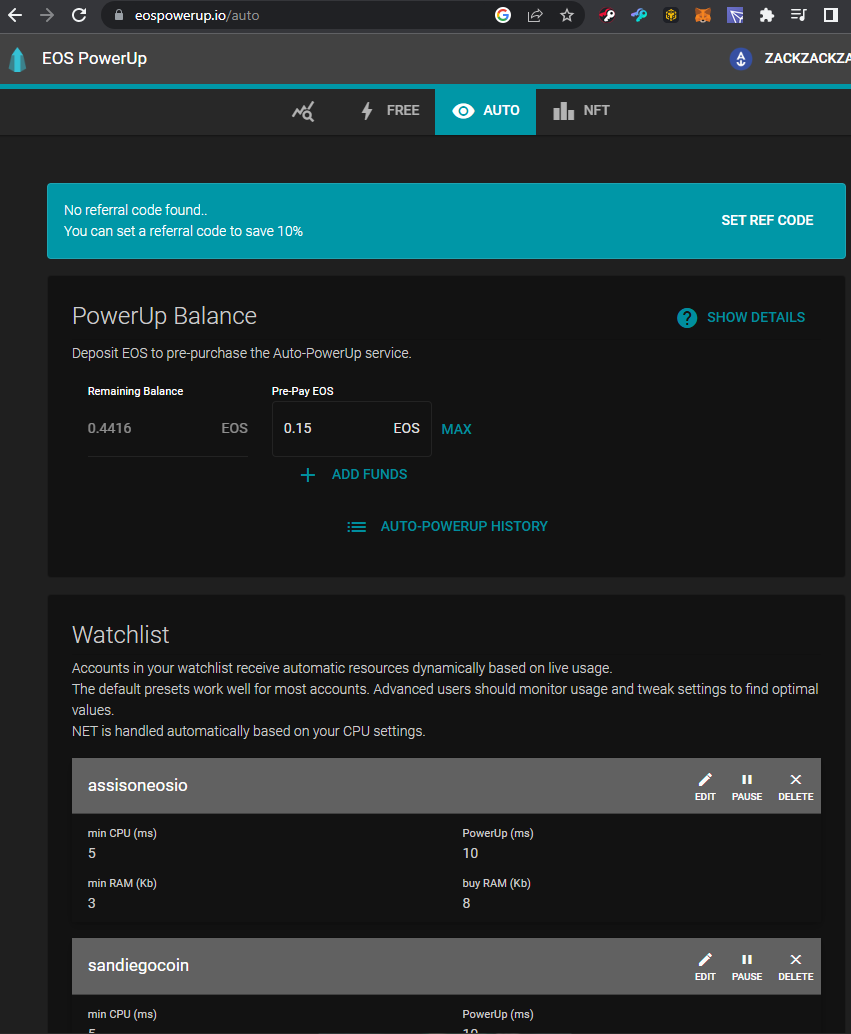The width and height of the screenshot is (851, 1034).
Task: View site info via the padlock icon
Action: 119,15
